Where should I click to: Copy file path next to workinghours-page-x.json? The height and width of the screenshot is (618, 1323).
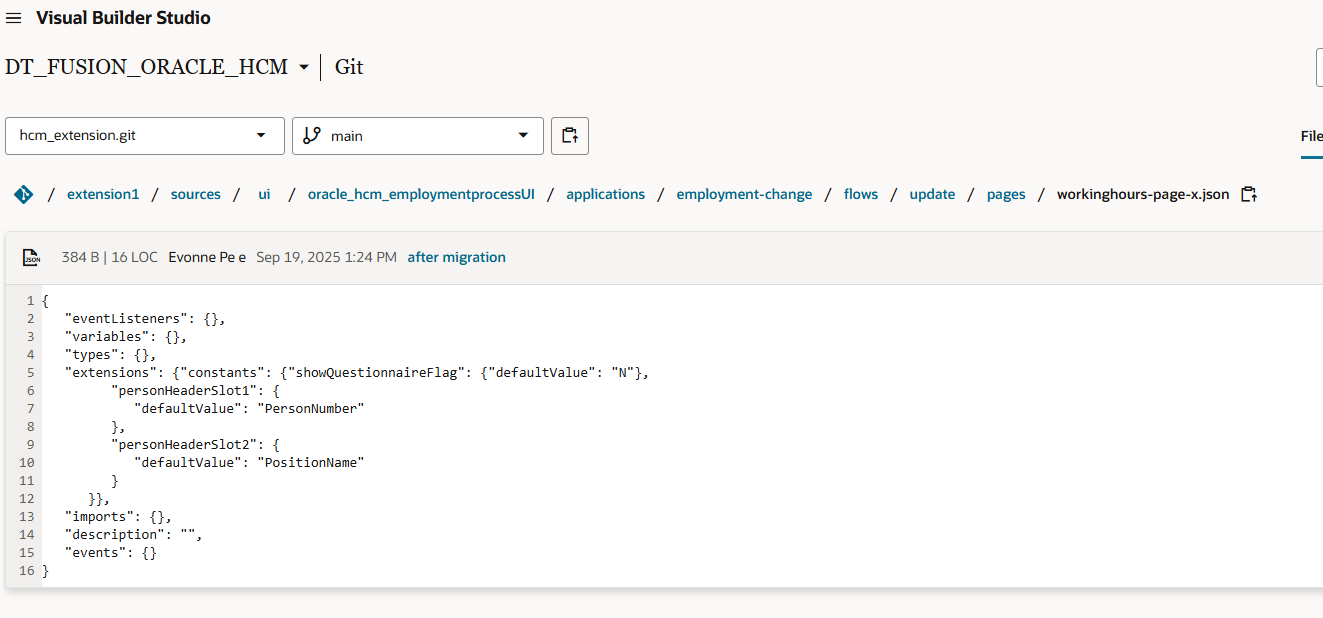(x=1248, y=194)
